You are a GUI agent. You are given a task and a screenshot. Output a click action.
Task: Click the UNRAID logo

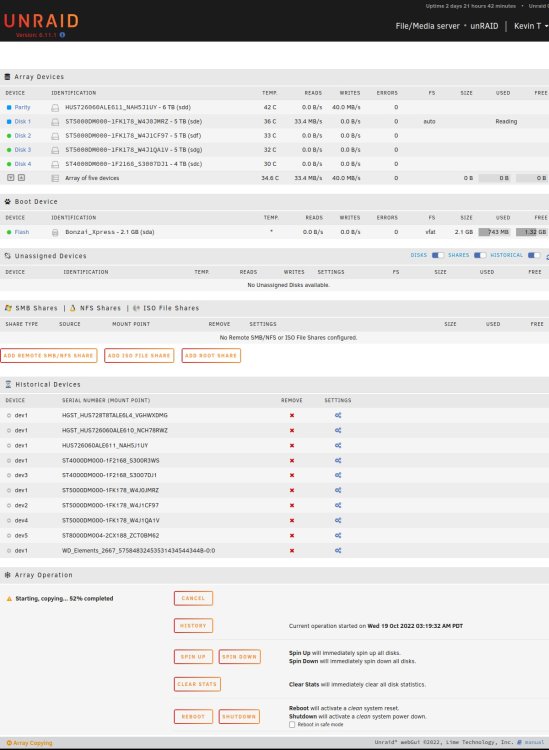[x=41, y=21]
